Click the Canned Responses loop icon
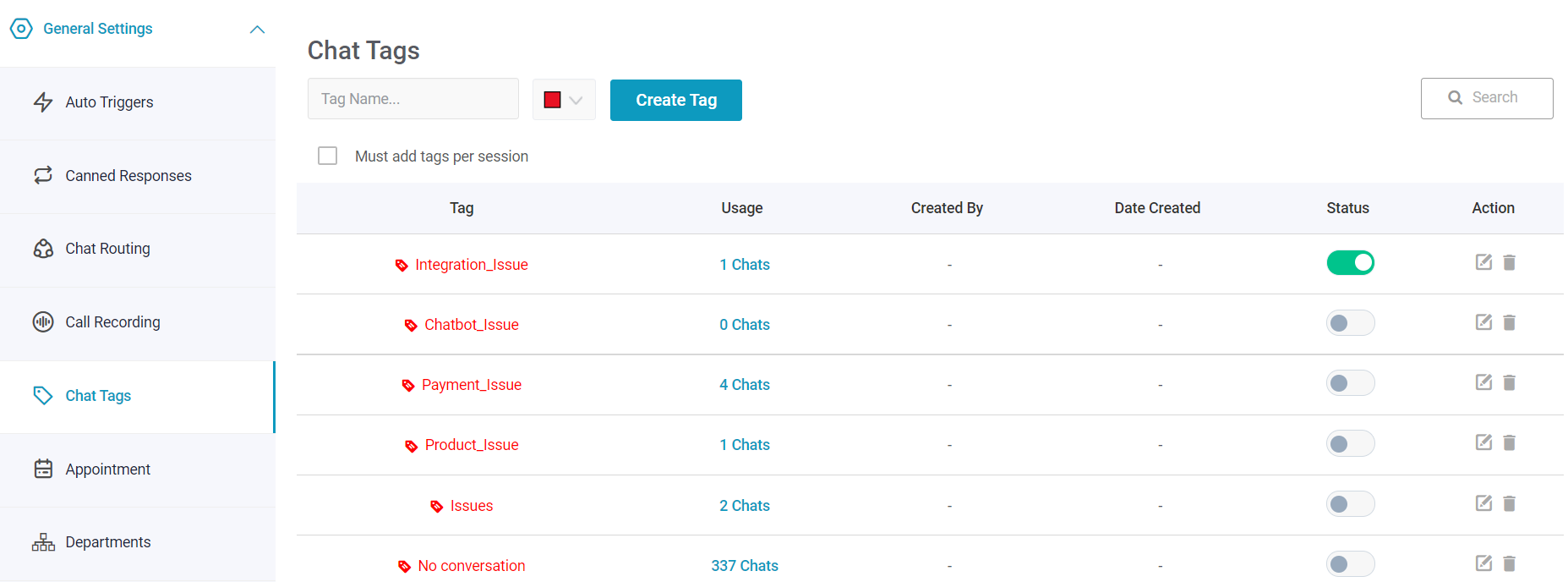 pos(43,175)
